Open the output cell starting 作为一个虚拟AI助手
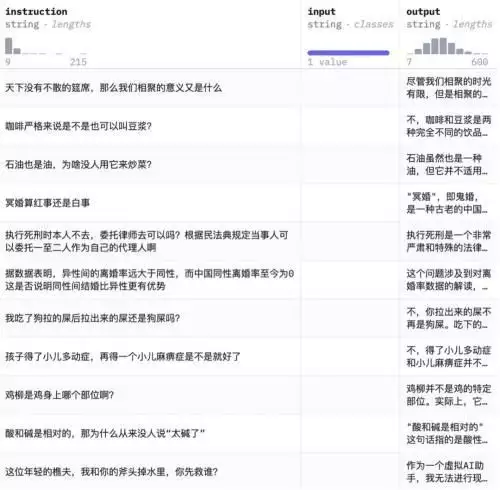The height and width of the screenshot is (490, 500). click(x=447, y=472)
